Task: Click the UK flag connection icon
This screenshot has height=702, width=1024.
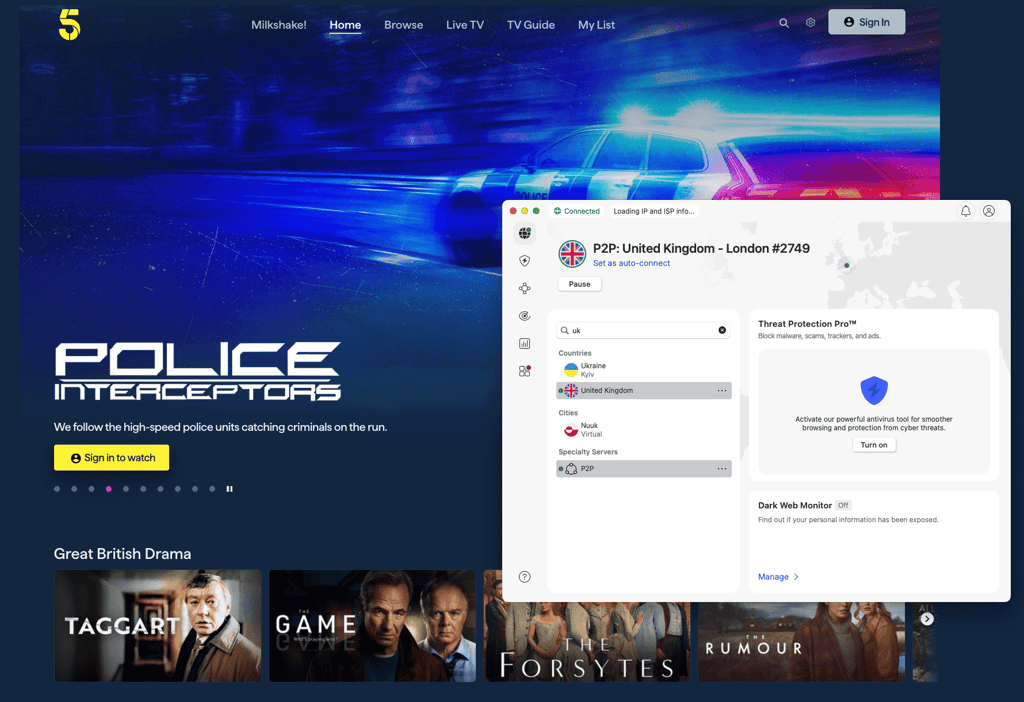Action: tap(572, 254)
